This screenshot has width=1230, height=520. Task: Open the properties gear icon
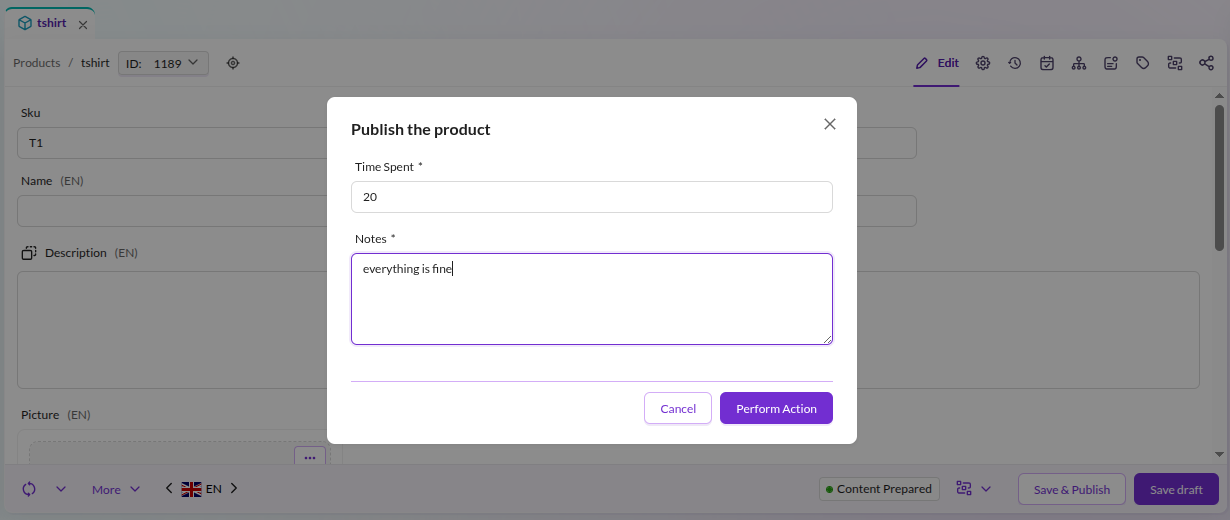(x=983, y=63)
